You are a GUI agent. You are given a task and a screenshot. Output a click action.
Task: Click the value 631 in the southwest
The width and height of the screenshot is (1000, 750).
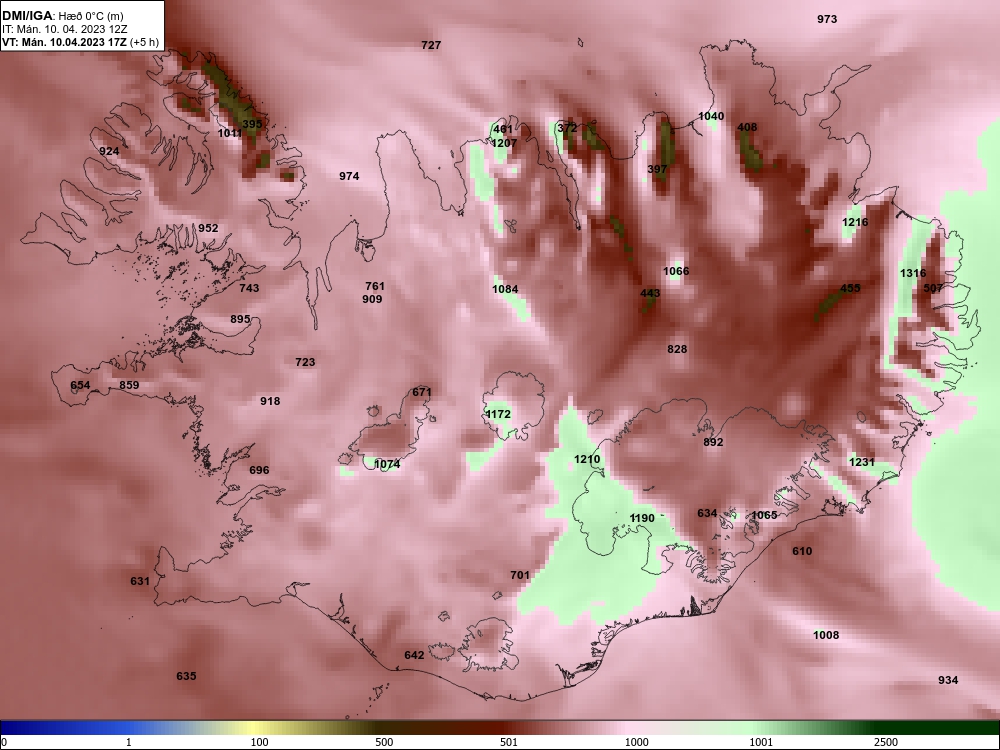click(x=140, y=581)
